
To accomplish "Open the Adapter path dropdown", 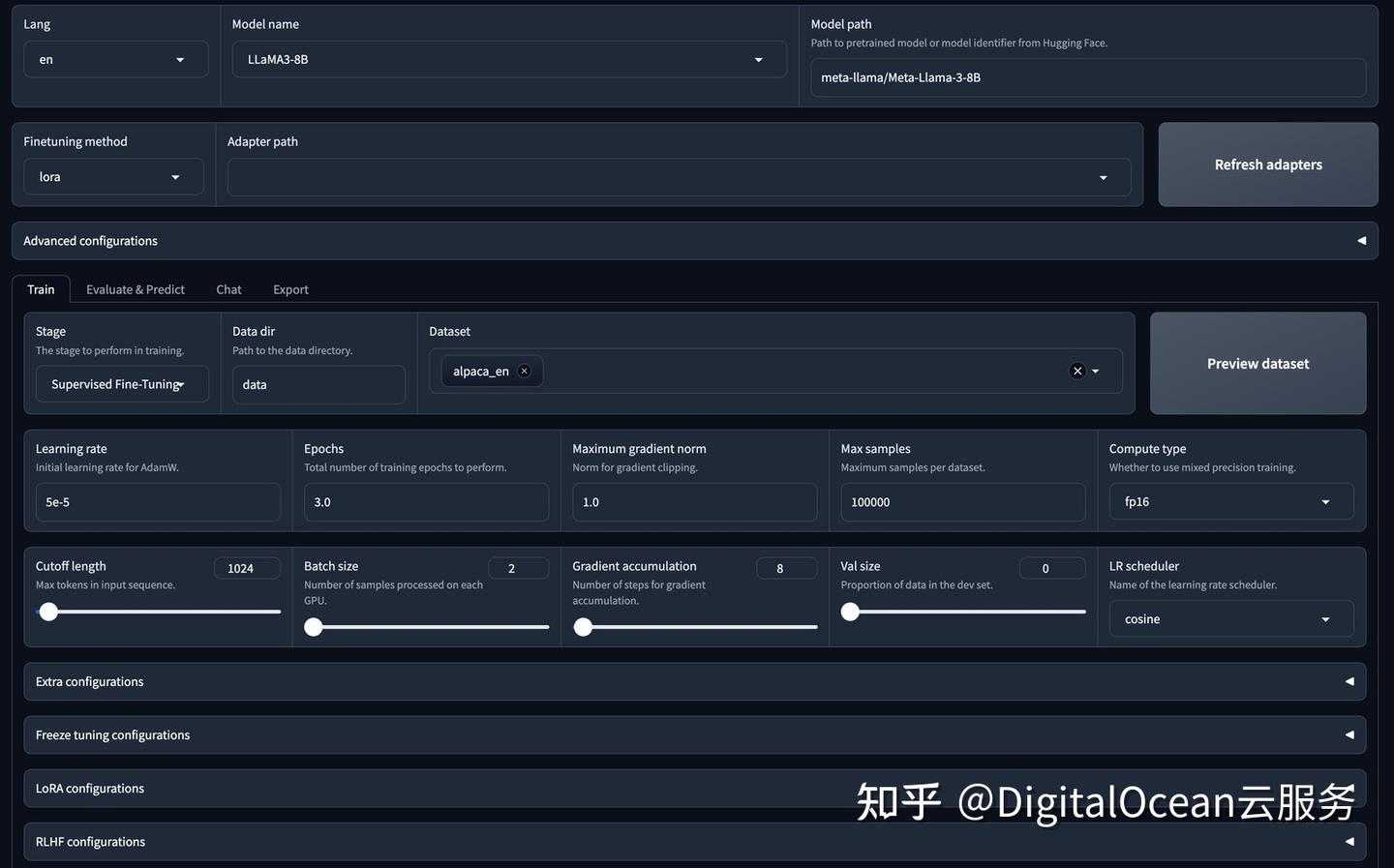I will pyautogui.click(x=1104, y=176).
